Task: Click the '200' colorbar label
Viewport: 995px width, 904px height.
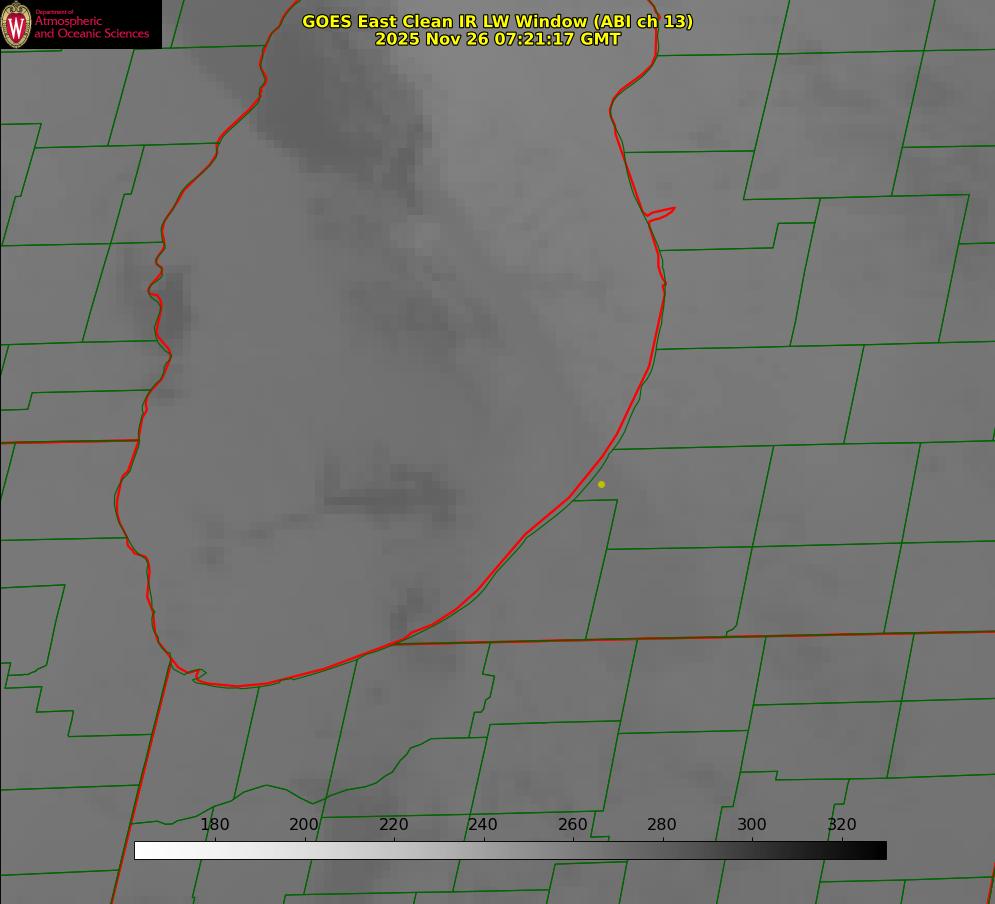Action: tap(304, 824)
